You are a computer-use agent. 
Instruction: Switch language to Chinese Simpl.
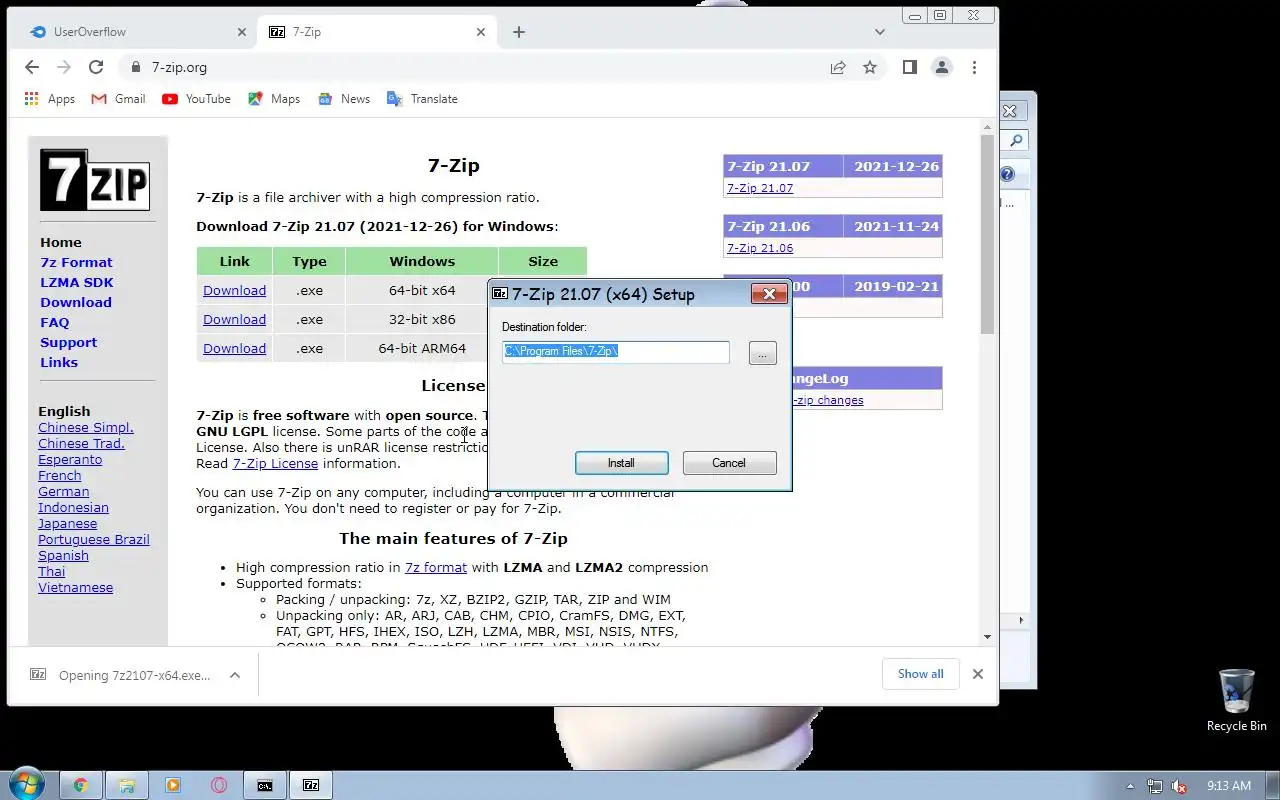86,427
